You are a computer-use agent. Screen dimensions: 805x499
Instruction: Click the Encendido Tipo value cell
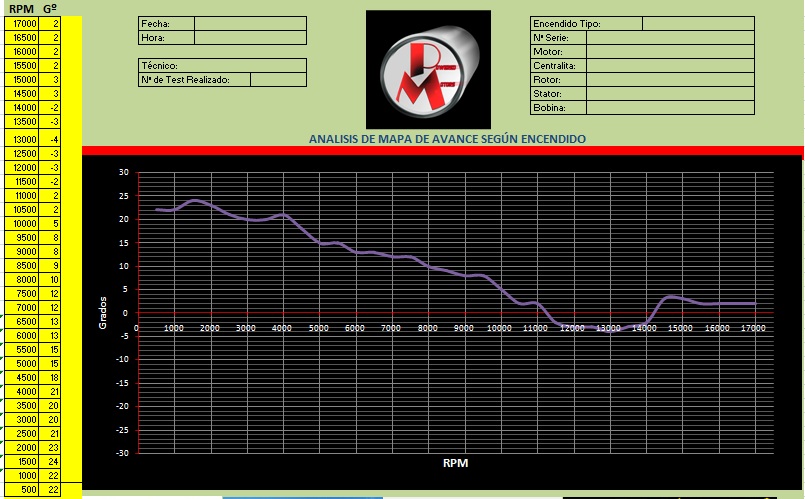(x=697, y=23)
